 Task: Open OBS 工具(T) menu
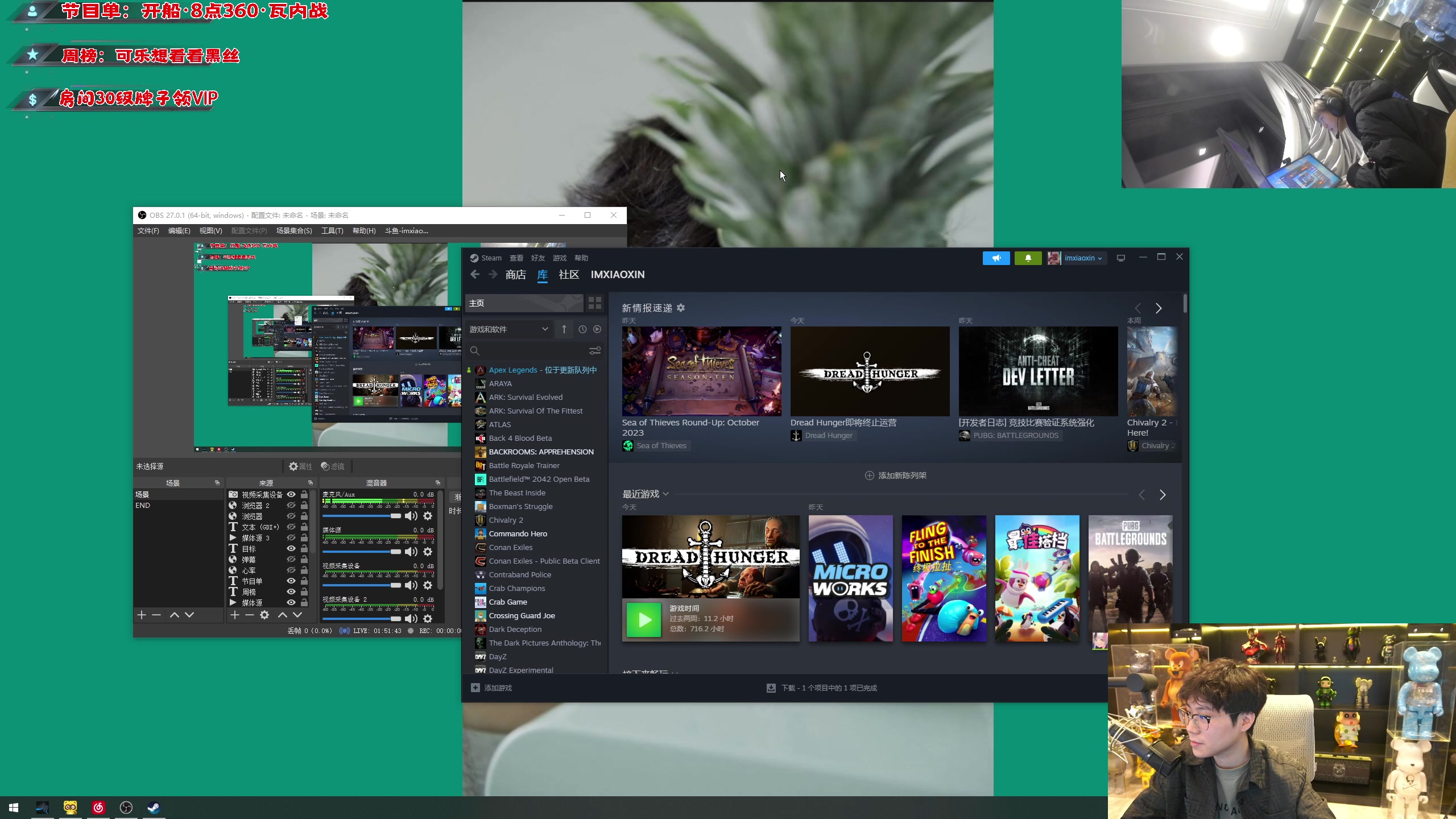point(332,231)
